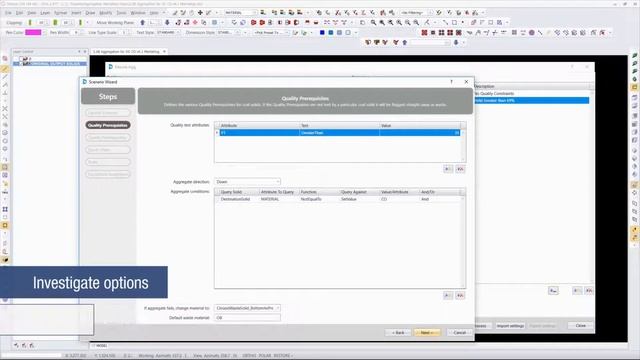Click the dark blue square icon in toolbar
The width and height of the screenshot is (640, 360).
click(x=322, y=32)
